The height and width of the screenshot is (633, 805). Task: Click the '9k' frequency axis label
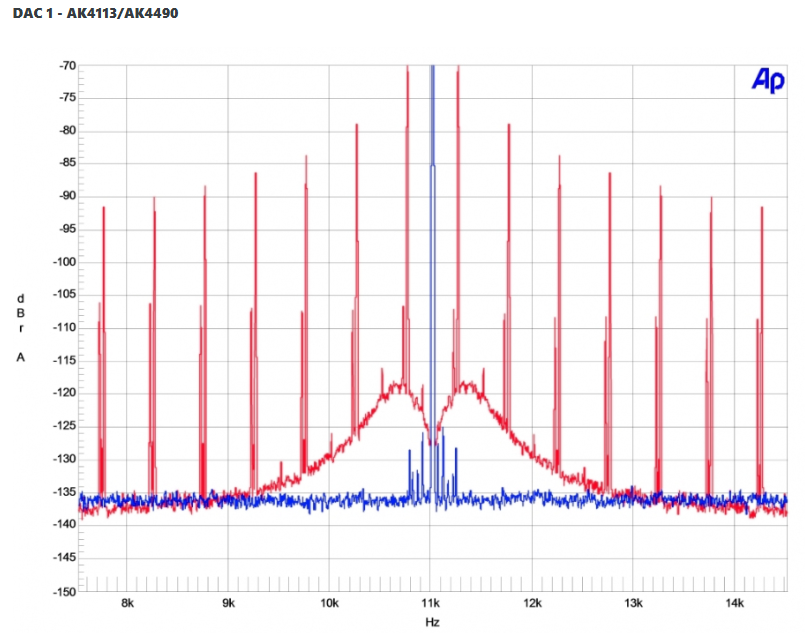pos(228,603)
